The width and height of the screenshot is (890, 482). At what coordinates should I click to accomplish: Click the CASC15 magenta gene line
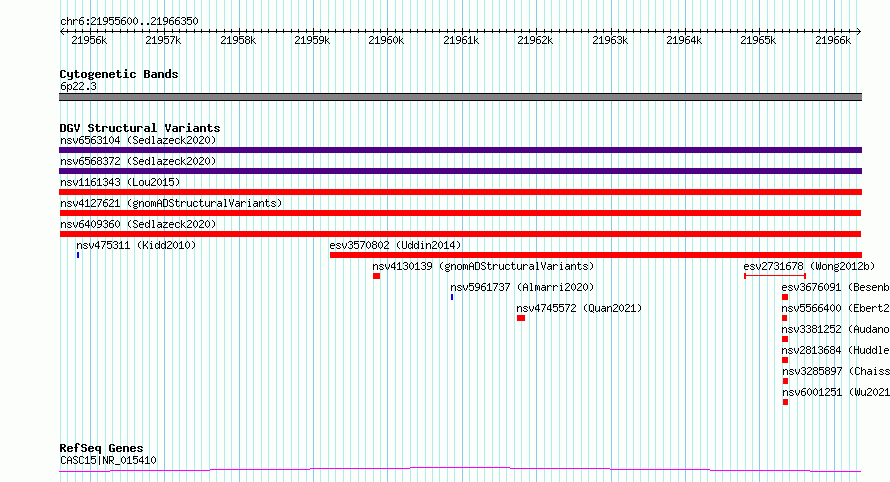[x=460, y=470]
